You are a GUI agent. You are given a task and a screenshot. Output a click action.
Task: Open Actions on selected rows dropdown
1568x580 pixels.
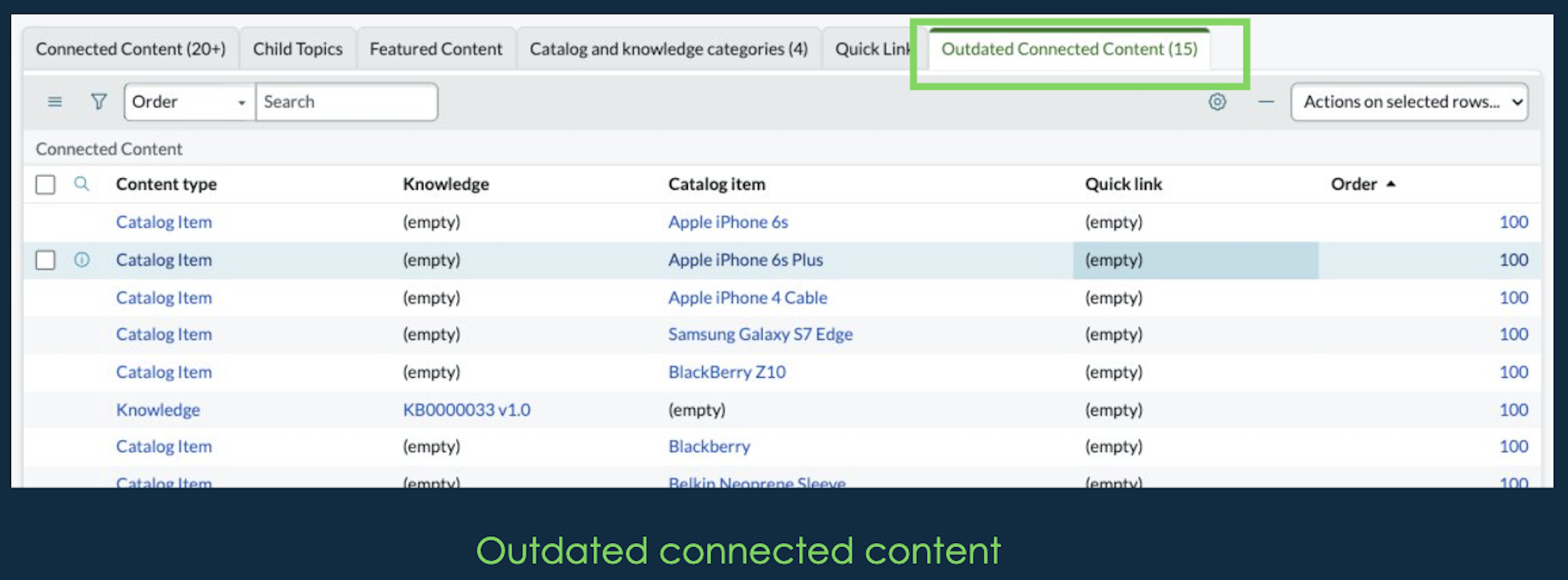(1410, 102)
